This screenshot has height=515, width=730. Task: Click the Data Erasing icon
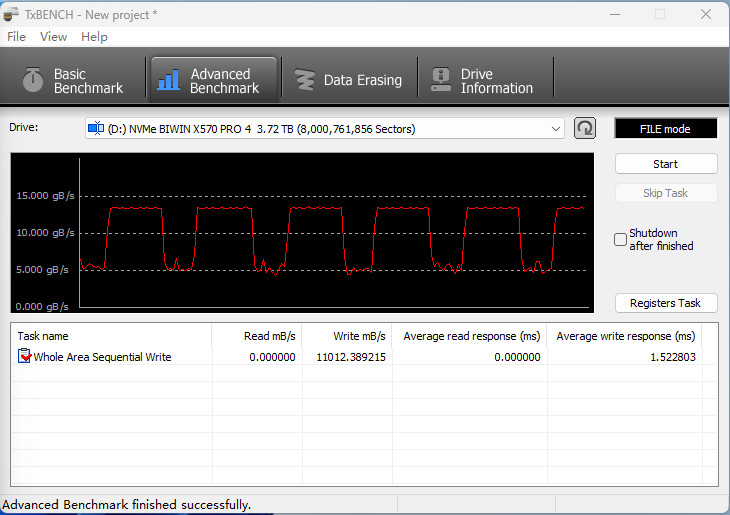(x=303, y=80)
